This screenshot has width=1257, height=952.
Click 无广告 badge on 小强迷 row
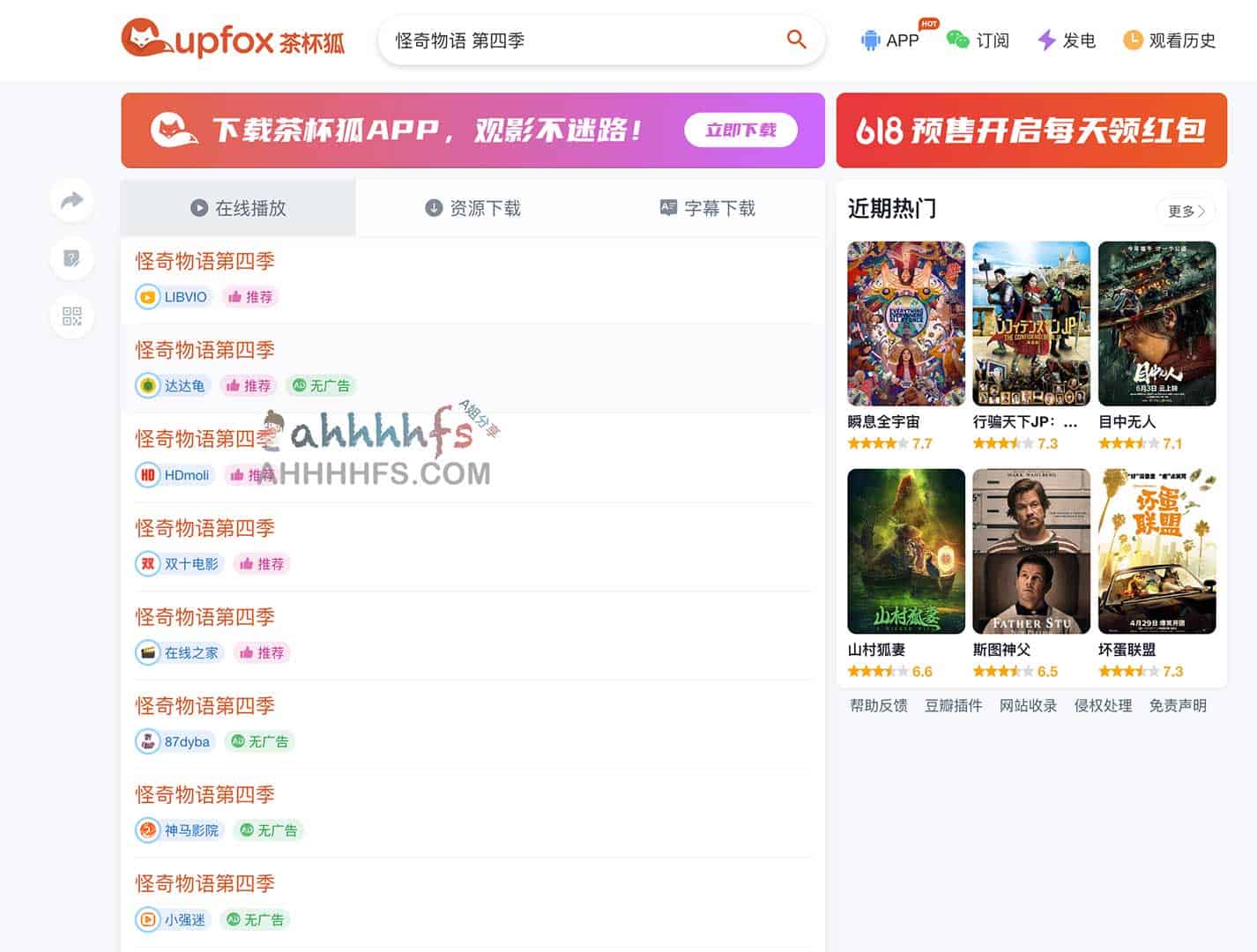tap(255, 919)
